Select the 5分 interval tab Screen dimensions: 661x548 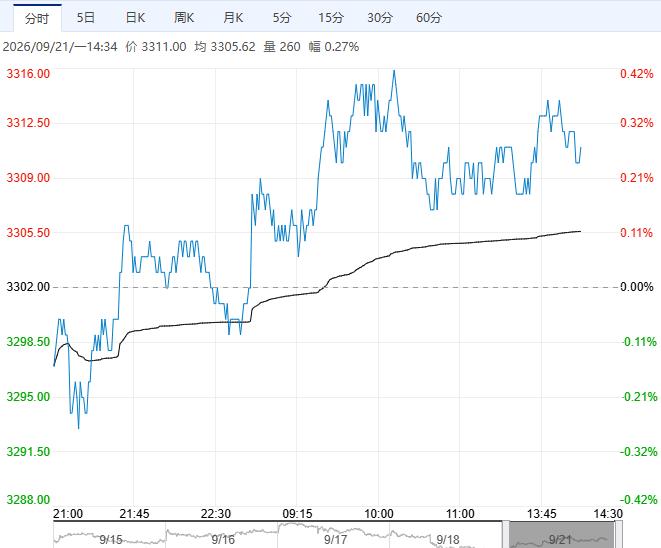point(282,18)
